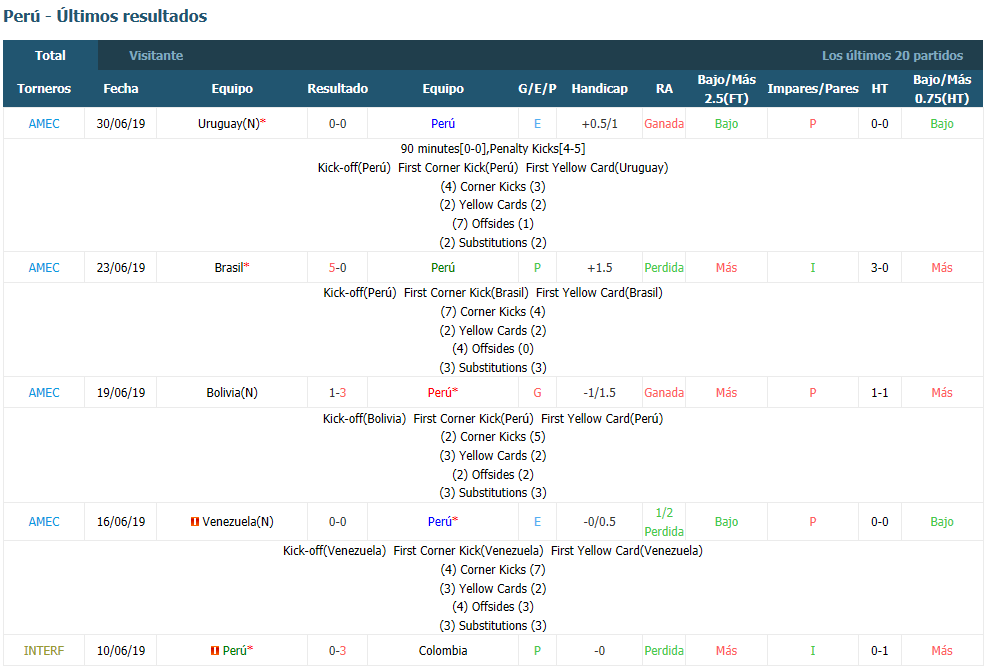Screen dimensions: 992x666
Task: Click date 16/06/19
Action: [x=120, y=522]
